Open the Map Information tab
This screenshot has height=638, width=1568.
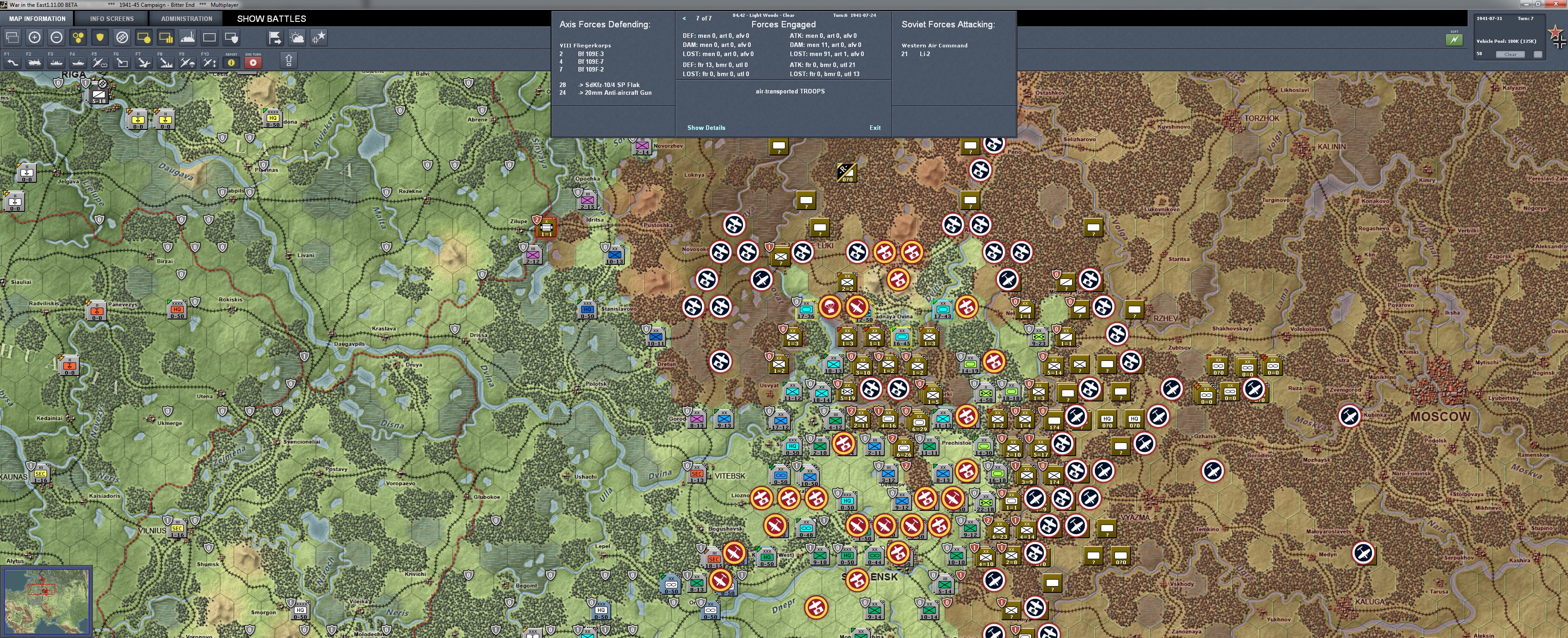pyautogui.click(x=37, y=19)
